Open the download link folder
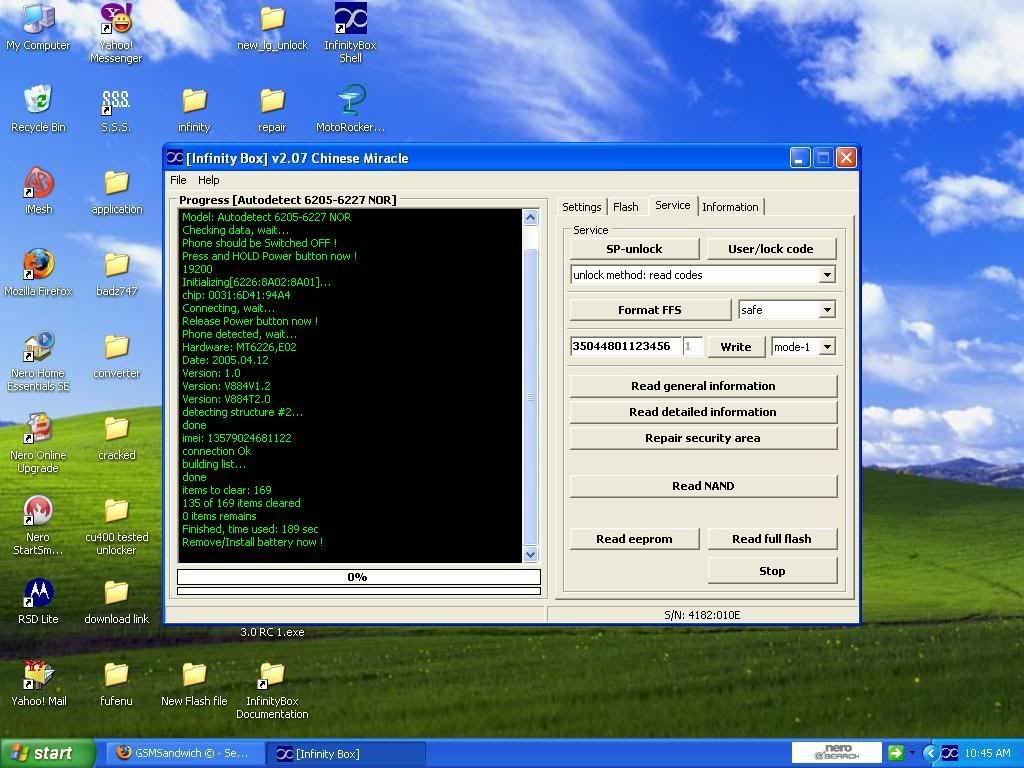The height and width of the screenshot is (768, 1024). pos(116,601)
